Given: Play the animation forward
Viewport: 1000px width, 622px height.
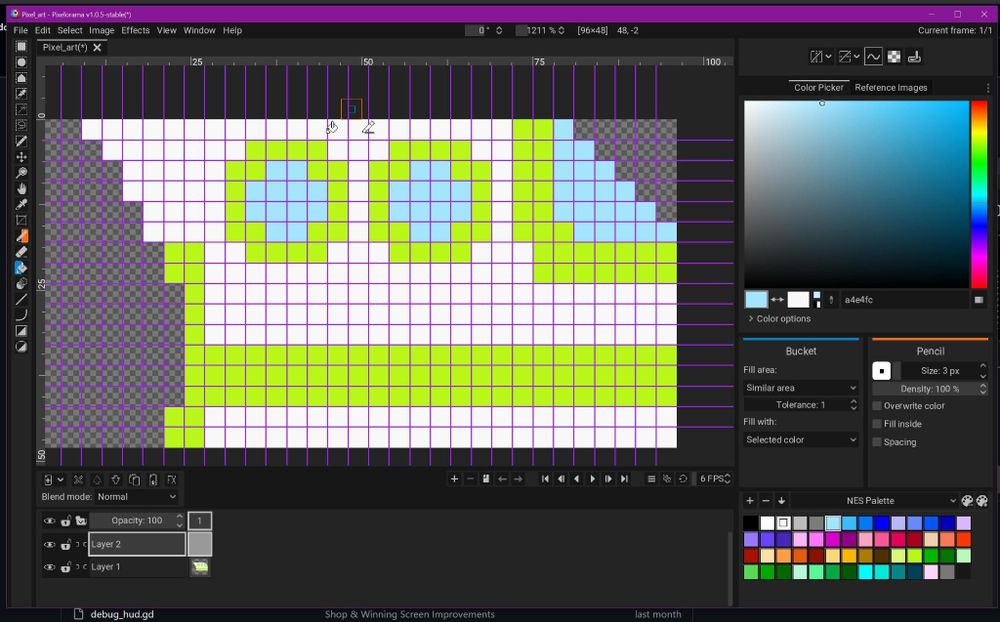Looking at the screenshot, I should click(592, 478).
